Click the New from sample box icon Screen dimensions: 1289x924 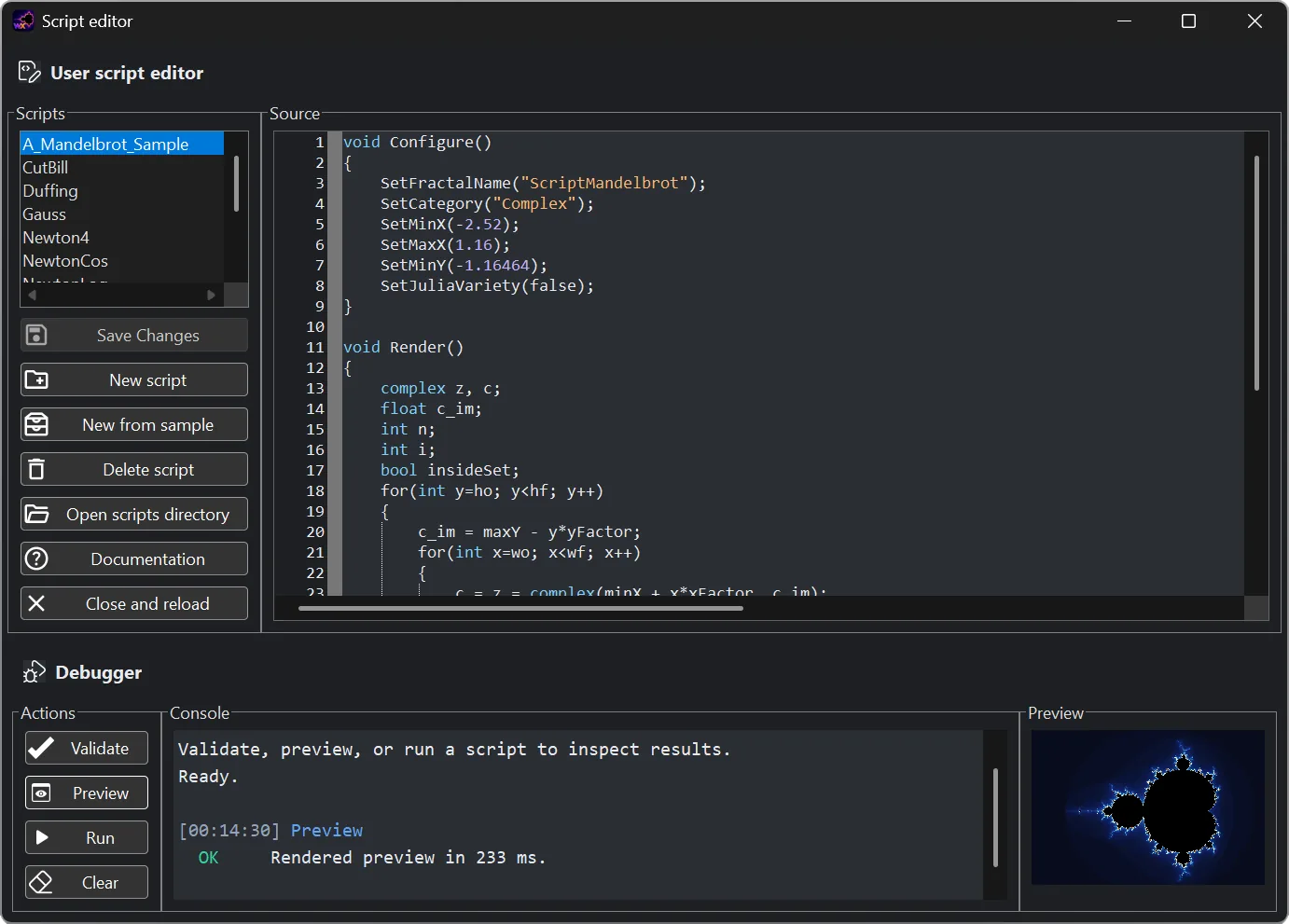tap(36, 424)
